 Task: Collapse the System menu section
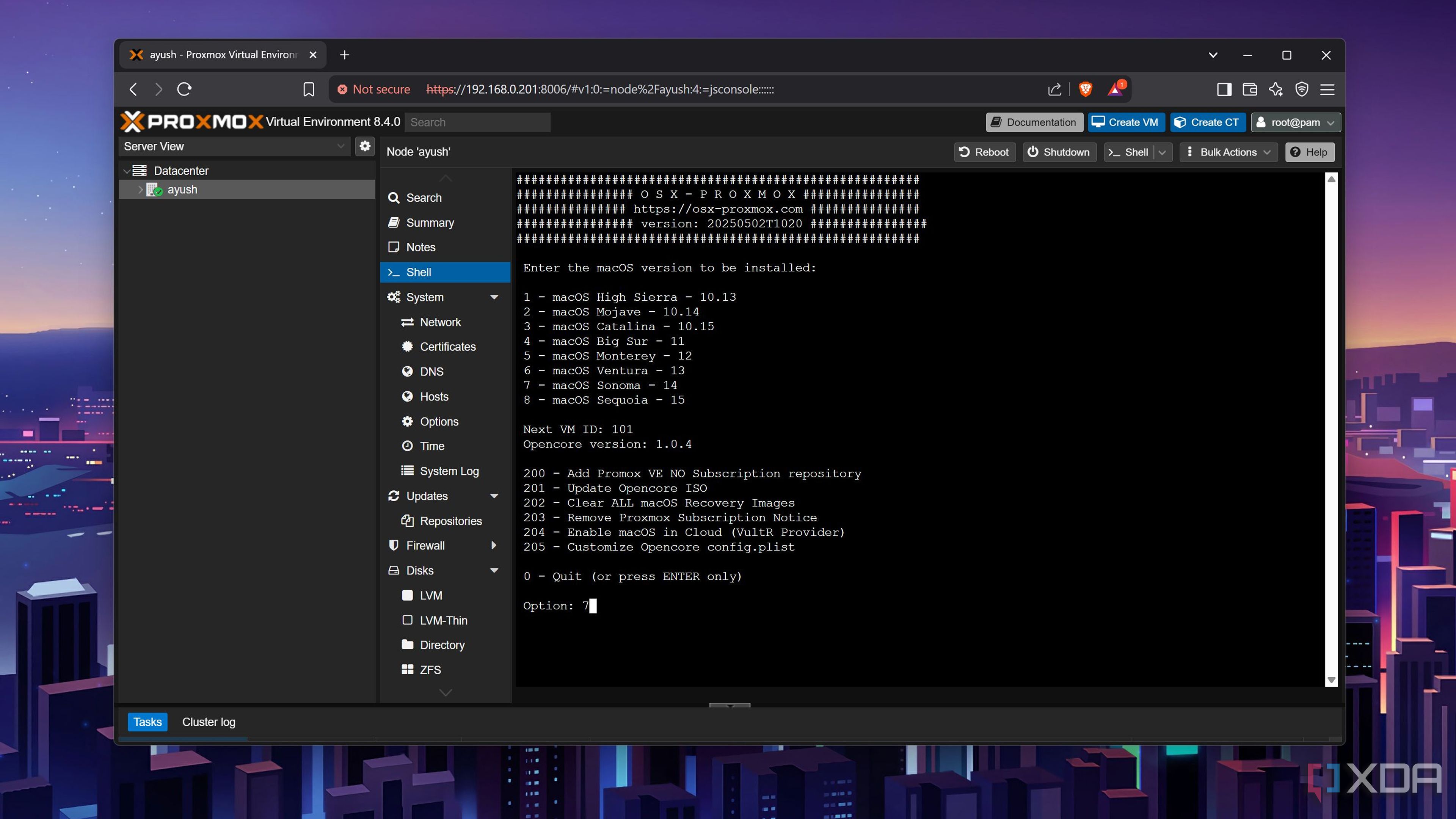(x=494, y=297)
